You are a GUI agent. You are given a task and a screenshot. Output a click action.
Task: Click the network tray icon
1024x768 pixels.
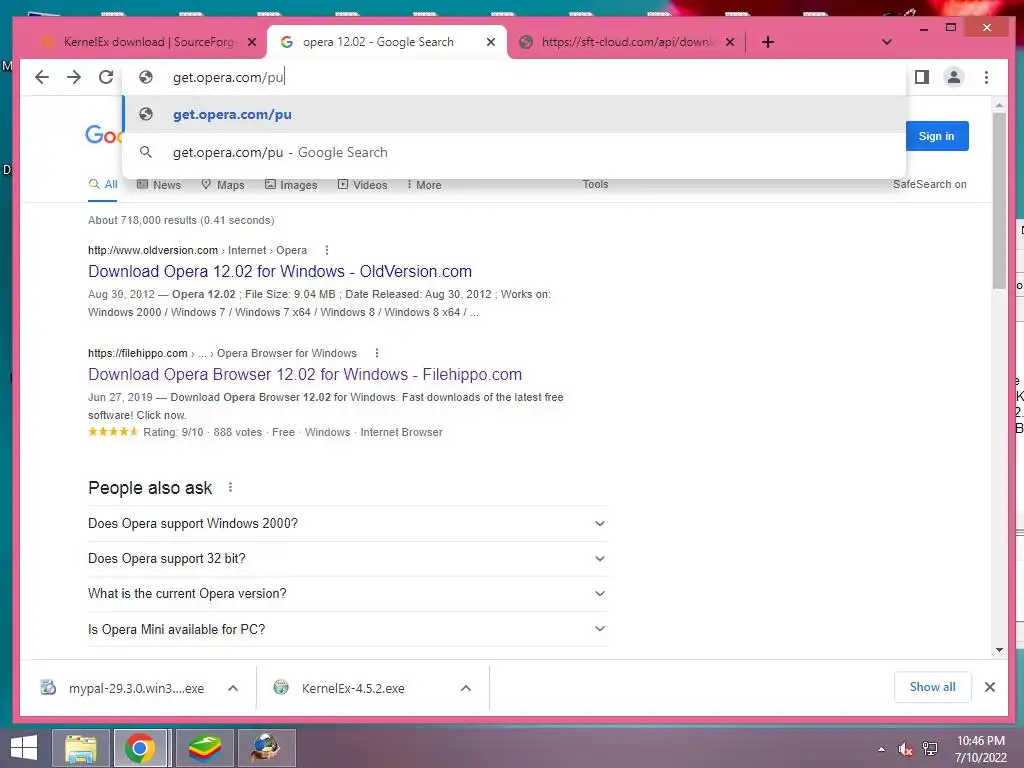point(930,749)
